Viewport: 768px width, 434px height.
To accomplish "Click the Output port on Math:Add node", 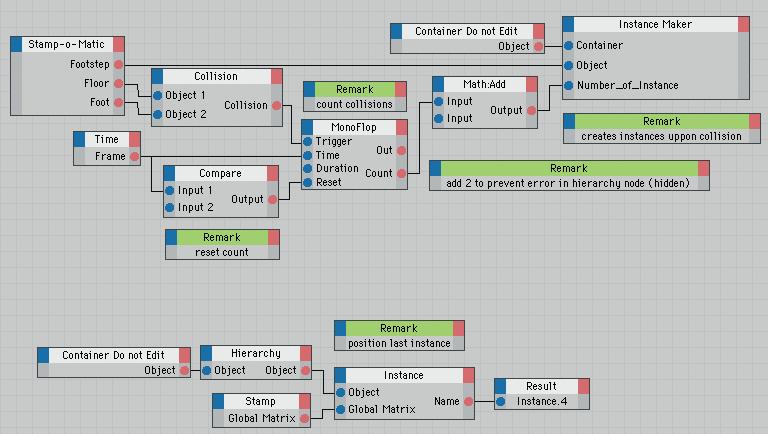I will click(x=531, y=110).
